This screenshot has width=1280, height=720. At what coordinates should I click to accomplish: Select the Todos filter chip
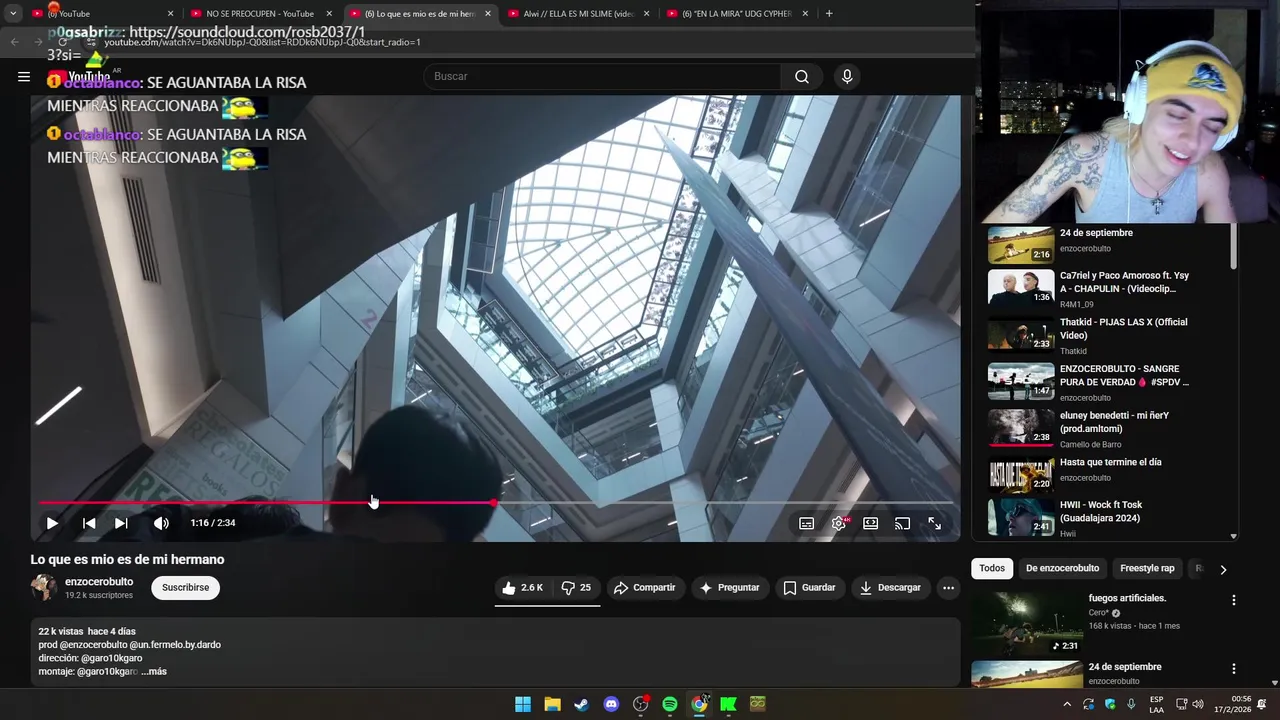pos(992,568)
